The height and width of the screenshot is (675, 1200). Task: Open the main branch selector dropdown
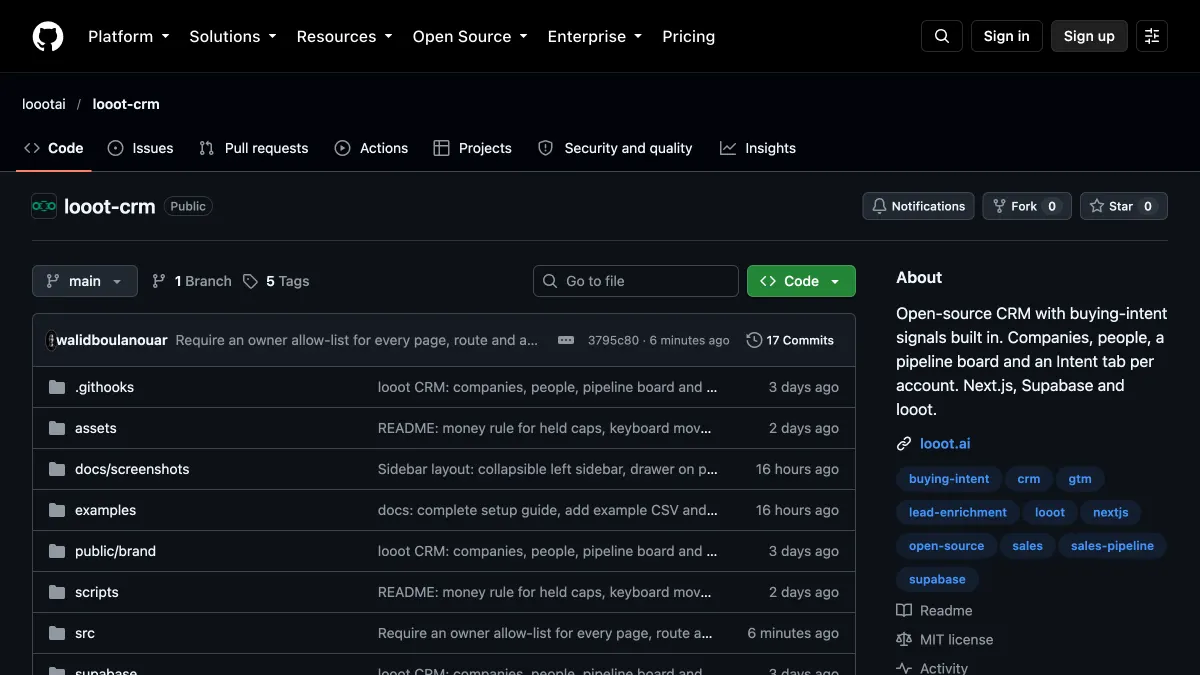[85, 281]
